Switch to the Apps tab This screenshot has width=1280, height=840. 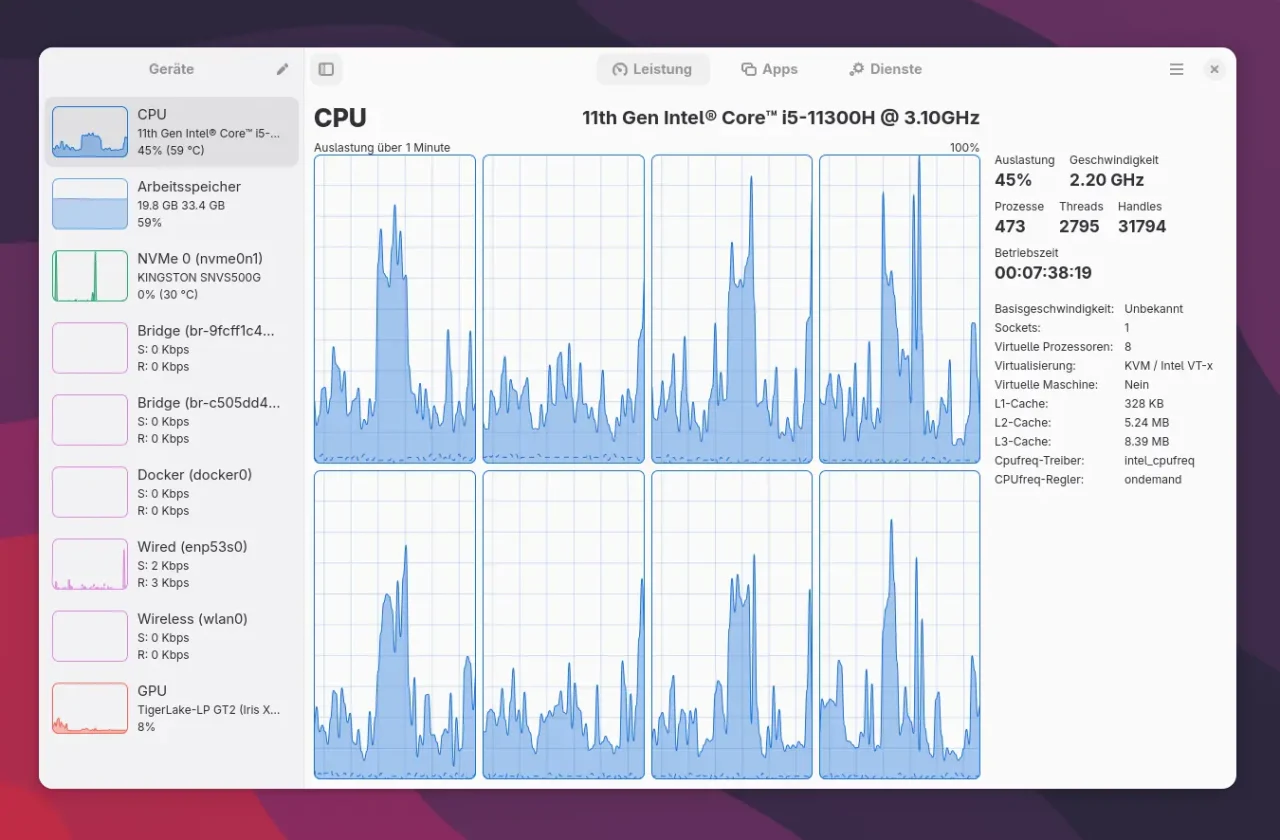pyautogui.click(x=769, y=69)
